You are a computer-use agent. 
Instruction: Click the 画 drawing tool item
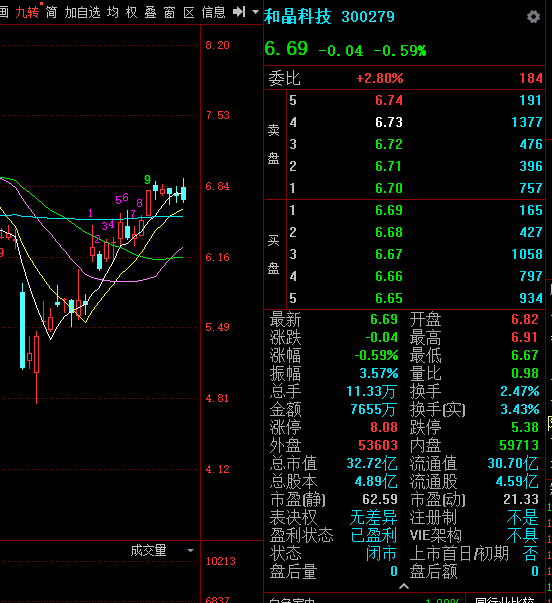tap(4, 12)
